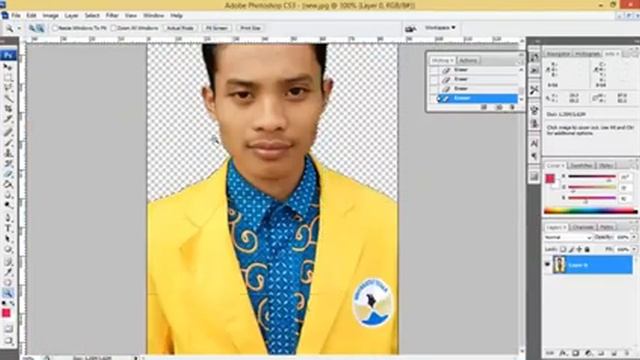The image size is (640, 360).
Task: Toggle lock transparent pixels
Action: pyautogui.click(x=563, y=249)
